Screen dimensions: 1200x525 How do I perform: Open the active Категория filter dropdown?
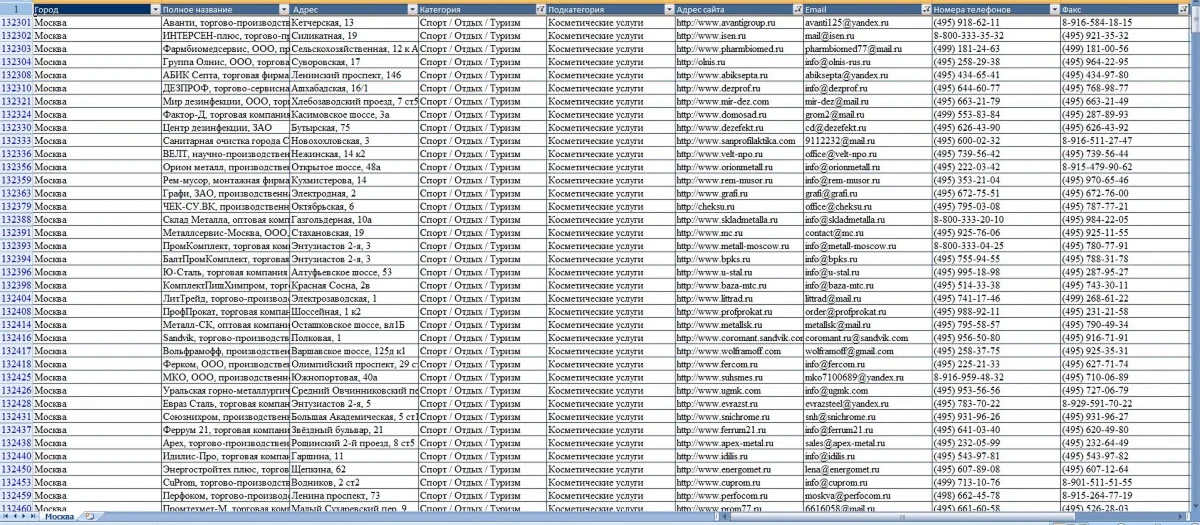[541, 8]
